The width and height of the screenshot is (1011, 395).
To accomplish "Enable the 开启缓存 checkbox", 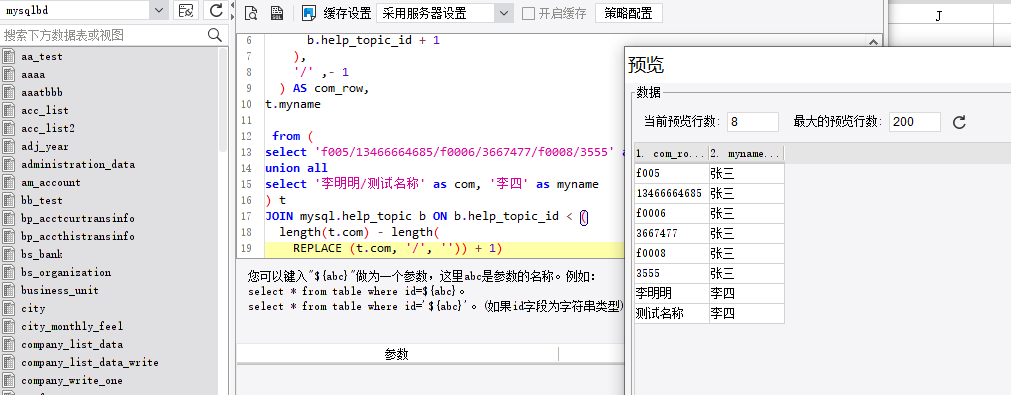I will pos(528,13).
